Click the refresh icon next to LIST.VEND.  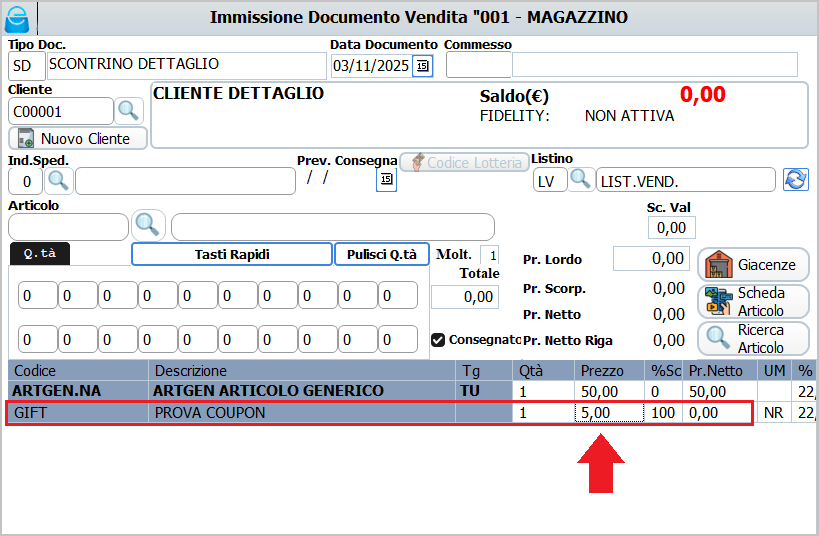(796, 180)
